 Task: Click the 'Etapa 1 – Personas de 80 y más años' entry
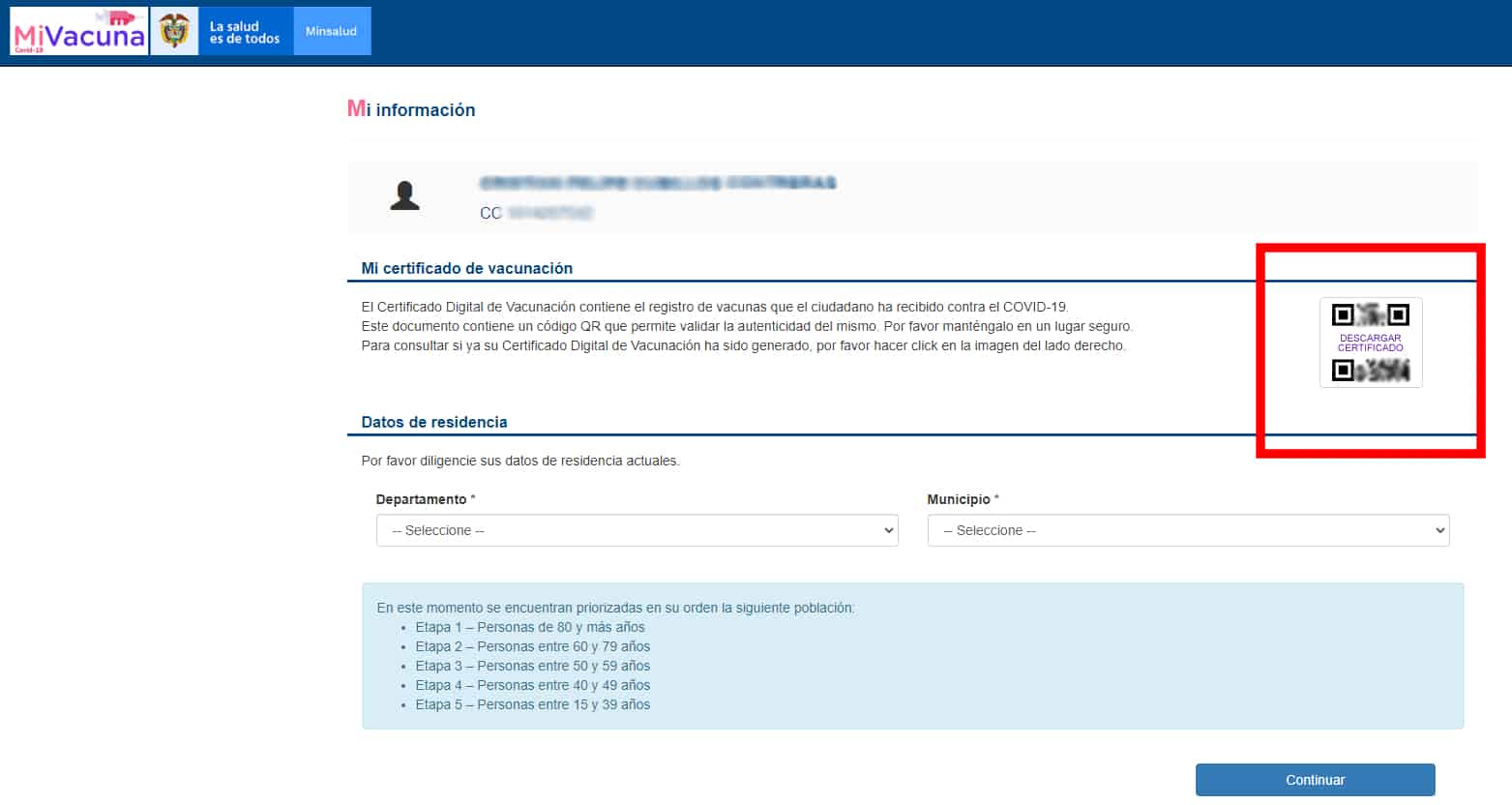point(531,627)
